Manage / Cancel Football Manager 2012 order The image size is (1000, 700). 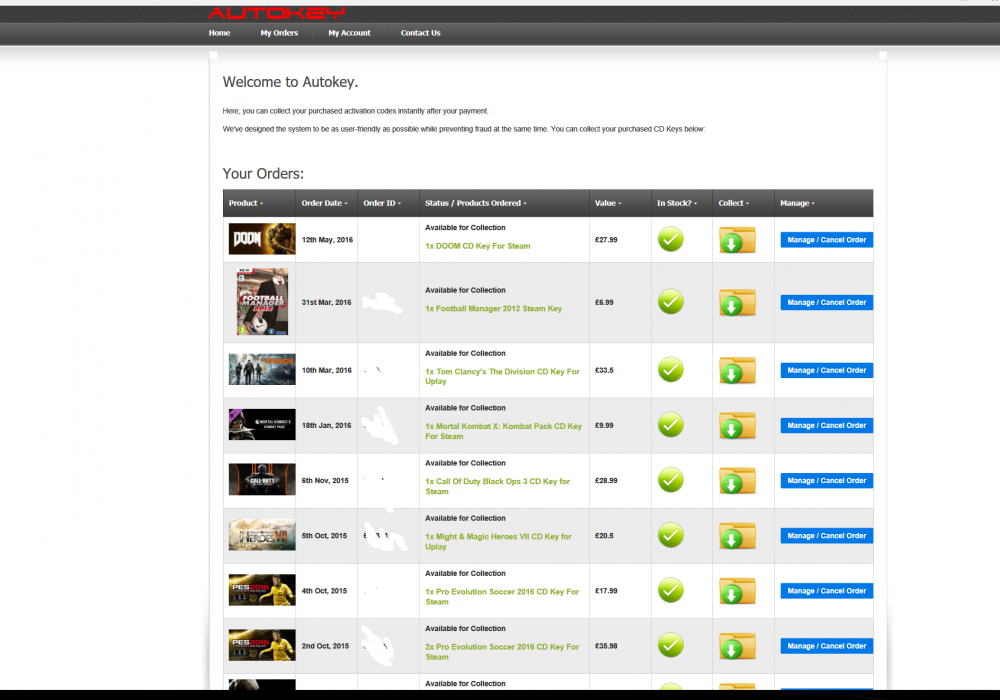(827, 302)
